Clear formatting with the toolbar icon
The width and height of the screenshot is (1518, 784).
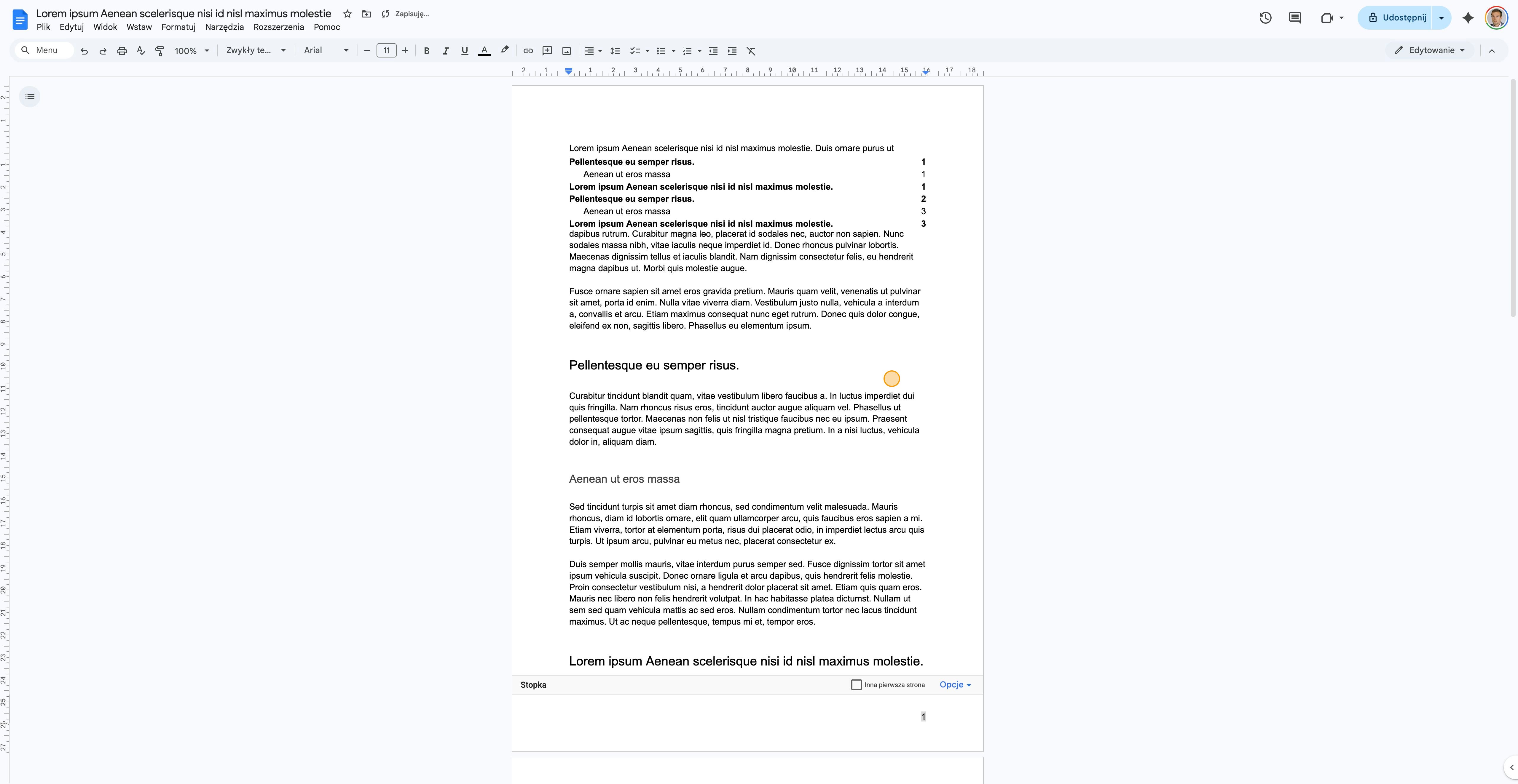click(x=751, y=51)
